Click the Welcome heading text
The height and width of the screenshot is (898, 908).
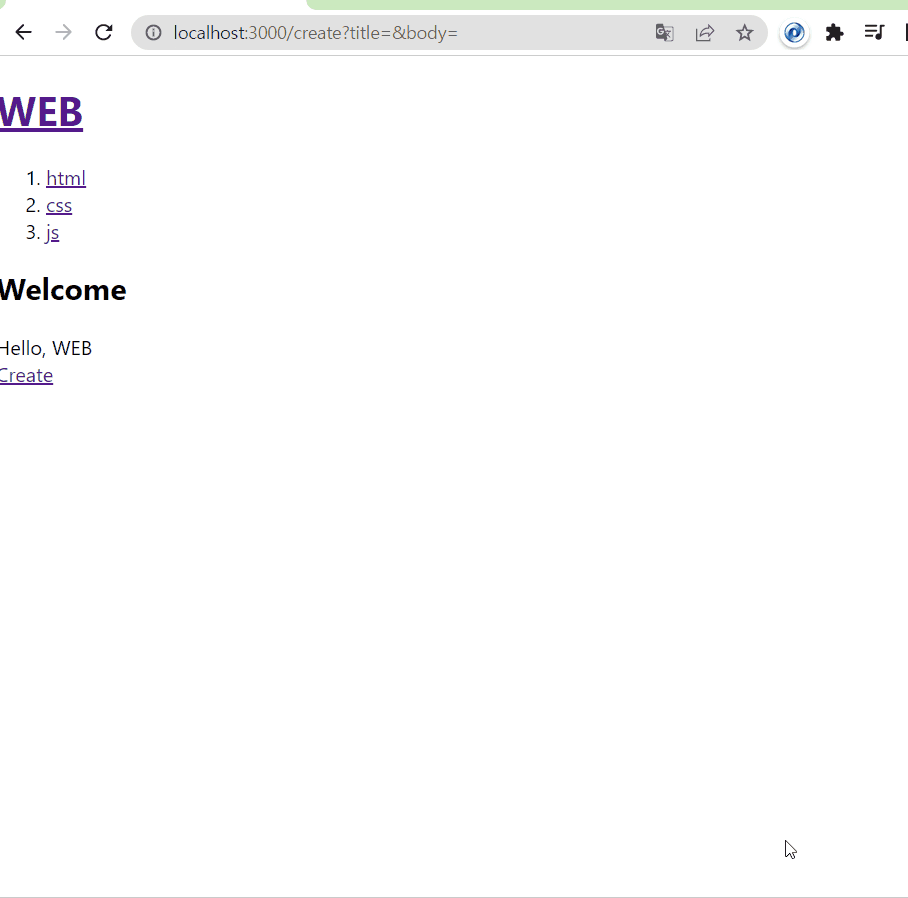coord(63,290)
